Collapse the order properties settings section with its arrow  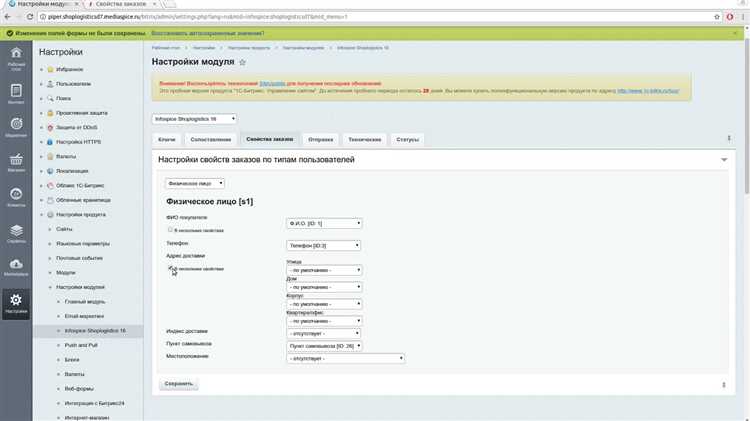click(x=724, y=160)
